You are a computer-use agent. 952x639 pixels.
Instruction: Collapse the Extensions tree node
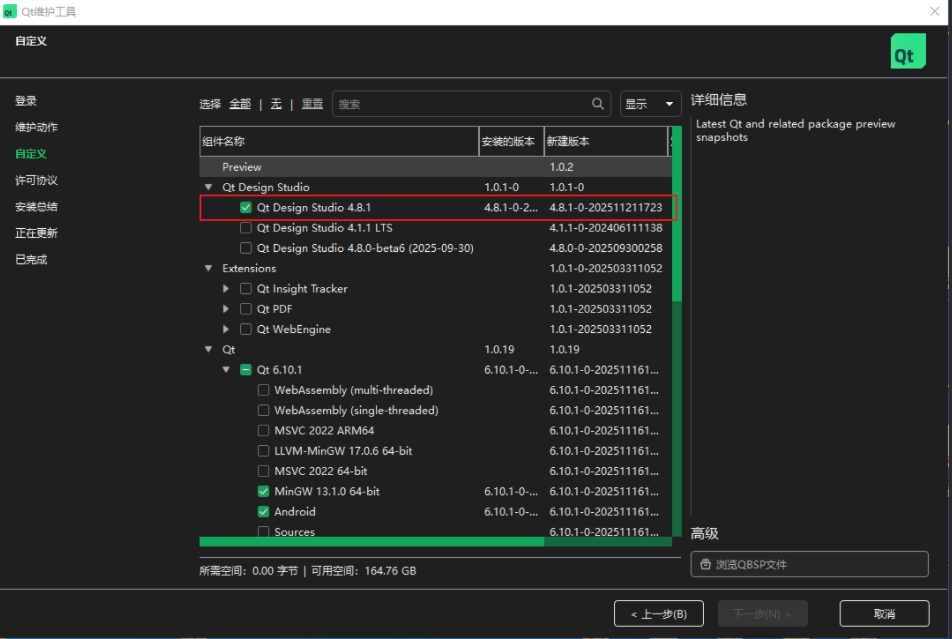[x=208, y=268]
